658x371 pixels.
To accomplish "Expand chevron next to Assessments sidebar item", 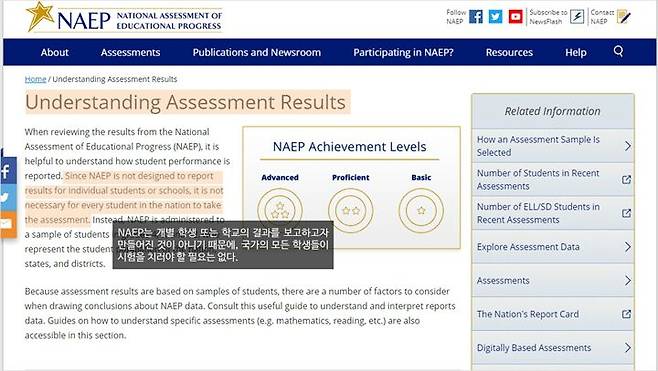I will (627, 280).
